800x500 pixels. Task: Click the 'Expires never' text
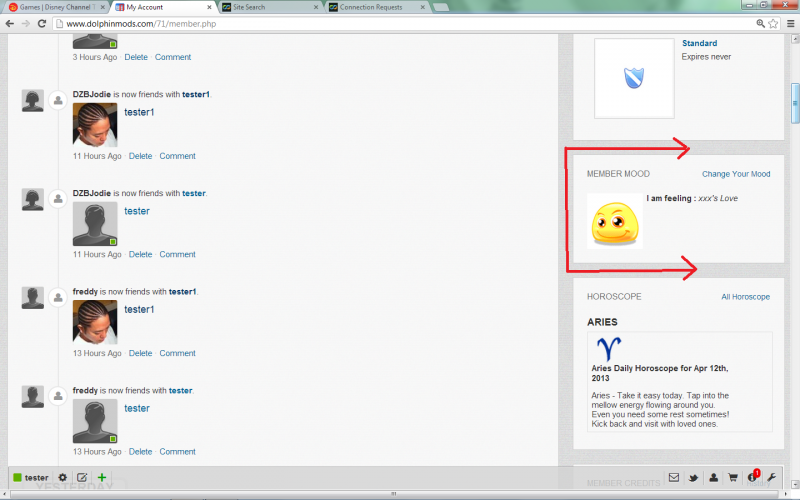(706, 57)
